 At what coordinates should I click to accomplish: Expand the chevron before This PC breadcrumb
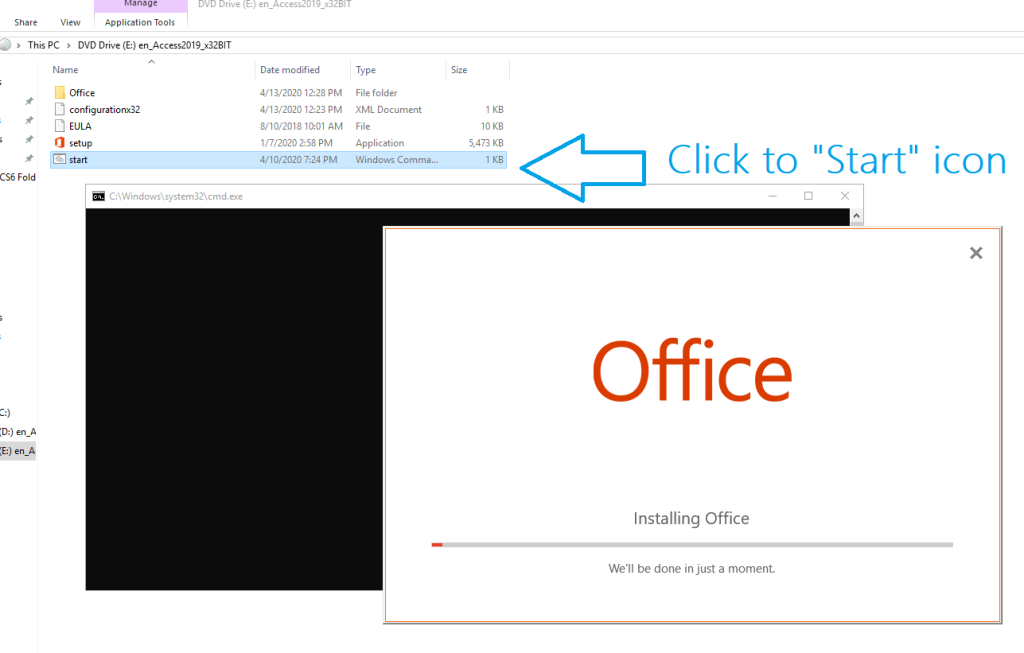tap(18, 45)
